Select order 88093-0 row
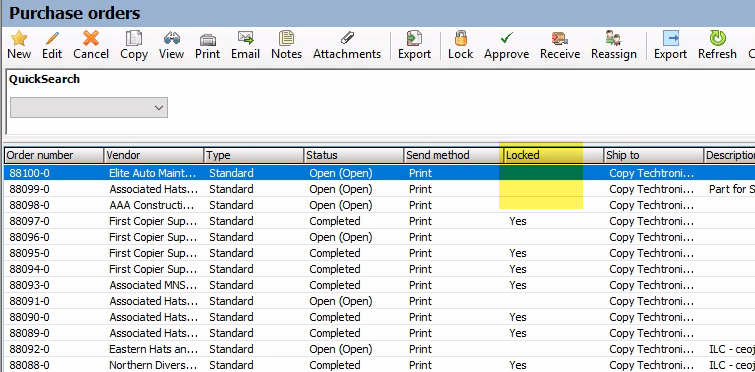This screenshot has width=755, height=372. coord(379,285)
